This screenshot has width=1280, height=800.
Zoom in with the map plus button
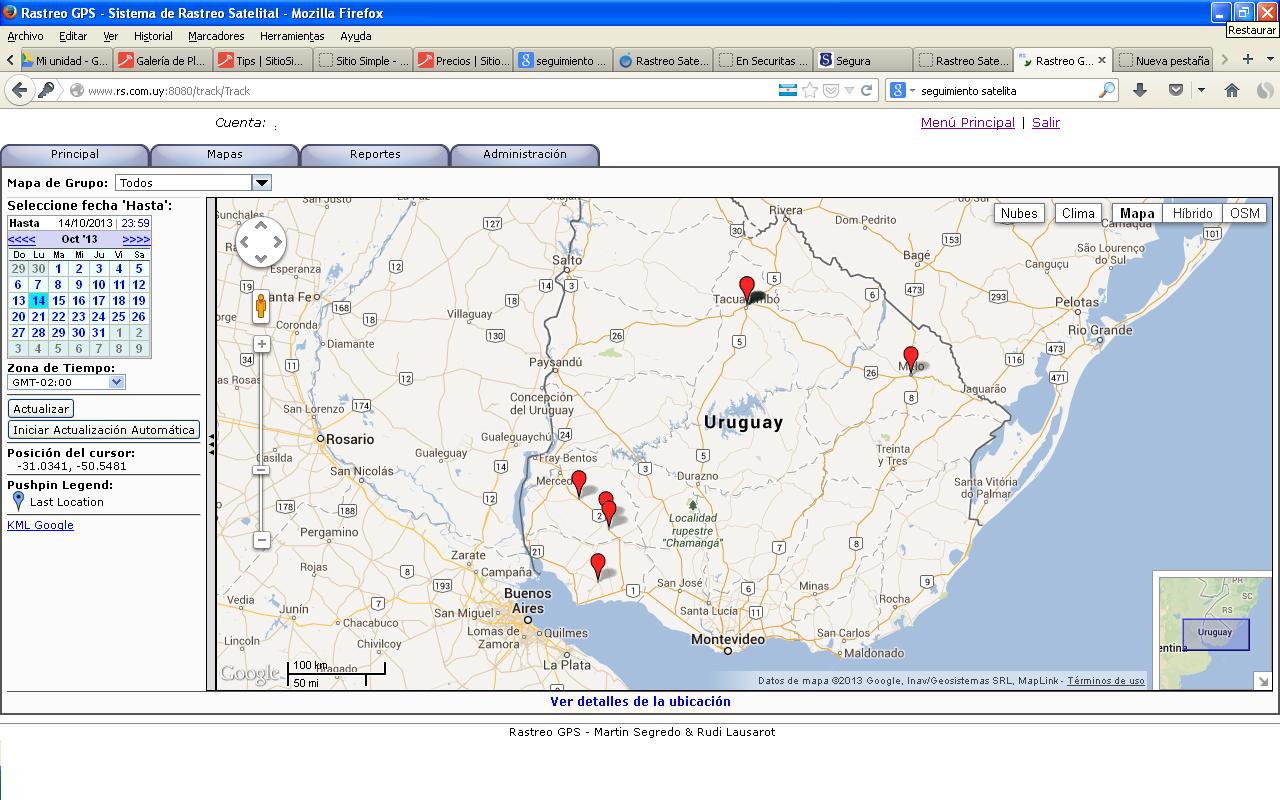tap(261, 344)
